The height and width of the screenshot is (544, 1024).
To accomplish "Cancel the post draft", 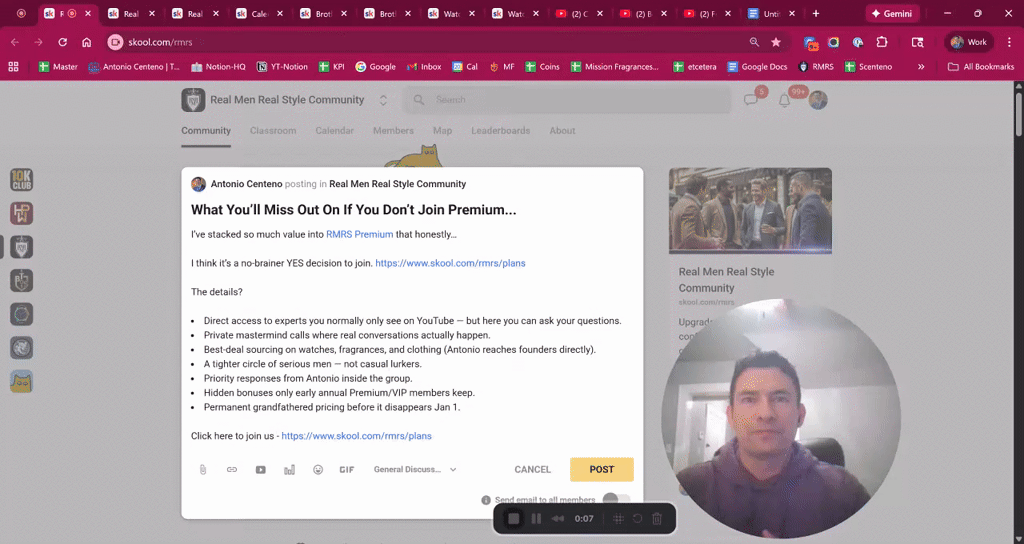I will point(532,470).
